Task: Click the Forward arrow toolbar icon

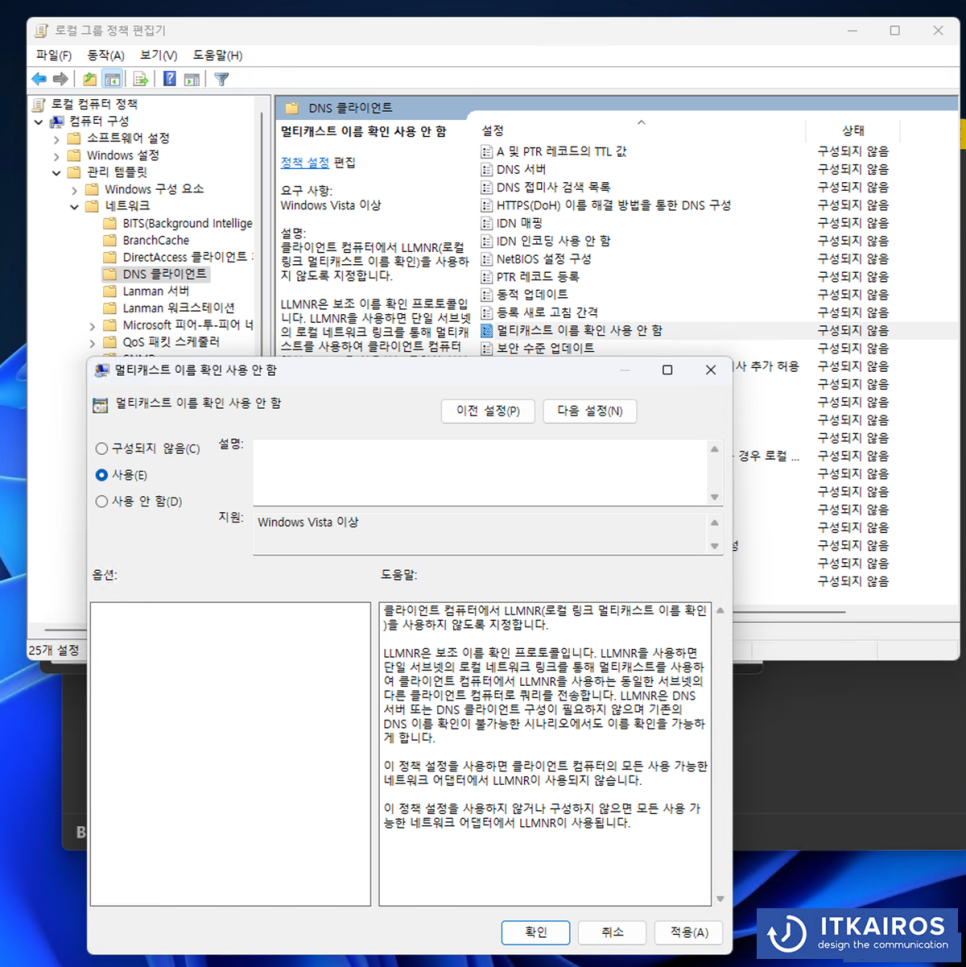Action: pyautogui.click(x=60, y=79)
